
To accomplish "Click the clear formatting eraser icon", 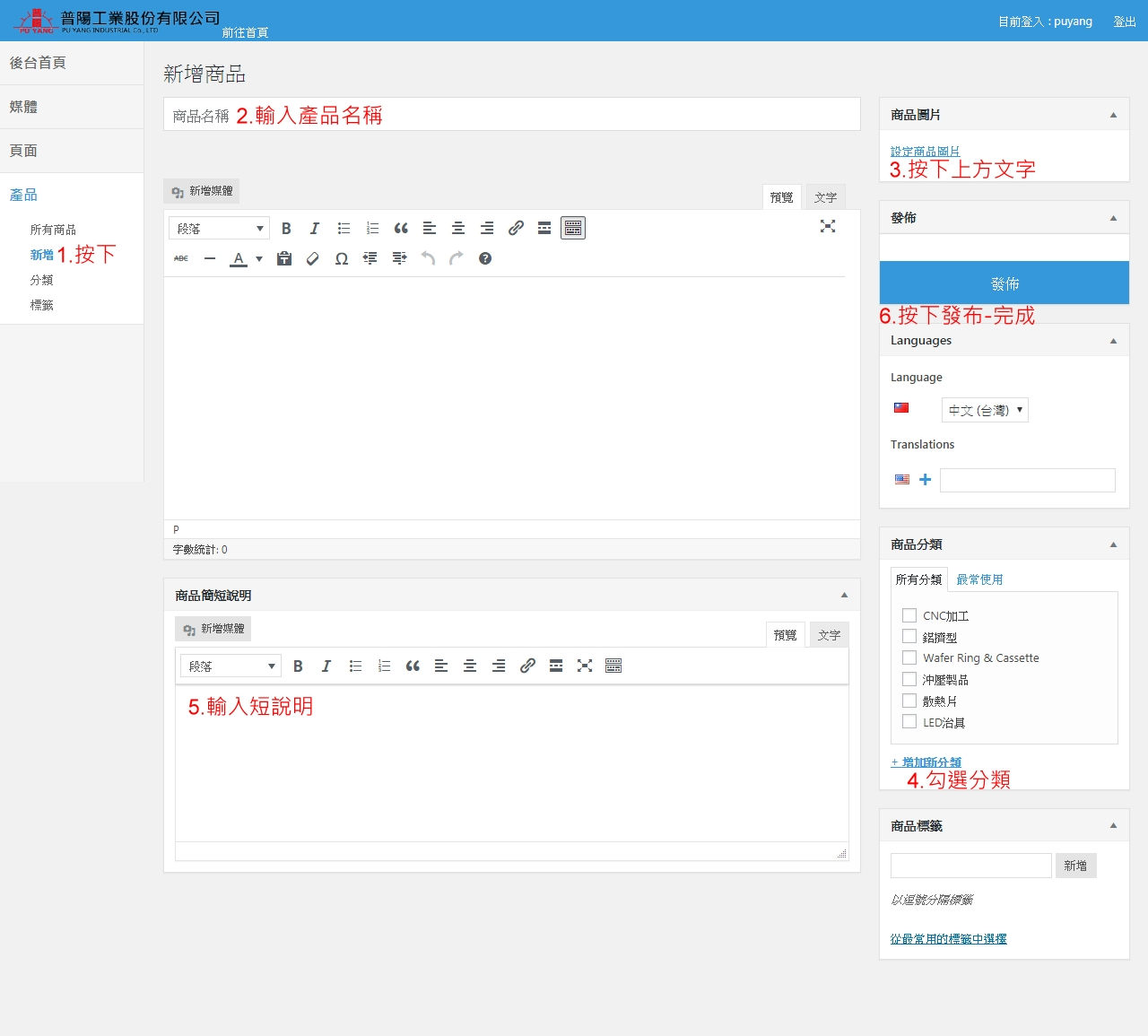I will click(313, 259).
